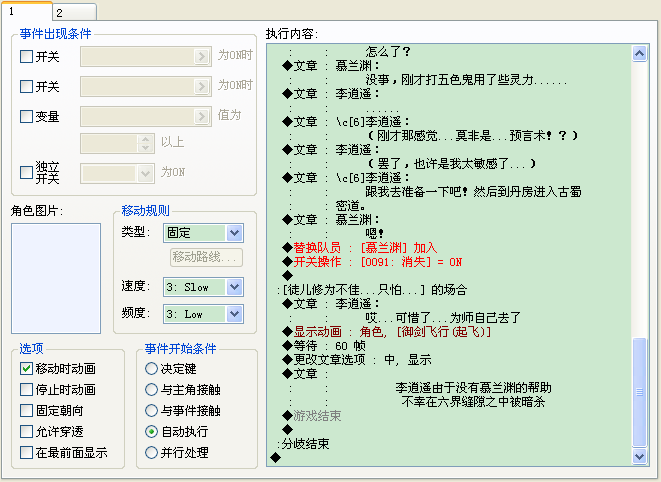The image size is (661, 482).
Task: Open the variable selector arrow
Action: click(x=202, y=116)
